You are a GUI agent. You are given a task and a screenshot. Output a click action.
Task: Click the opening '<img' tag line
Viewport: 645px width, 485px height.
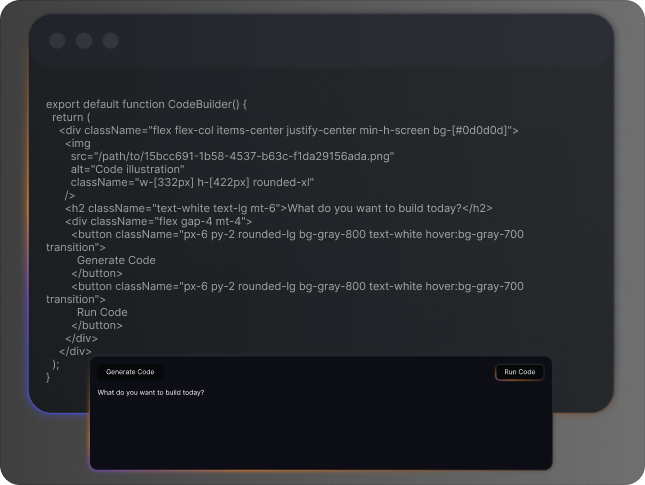(78, 143)
